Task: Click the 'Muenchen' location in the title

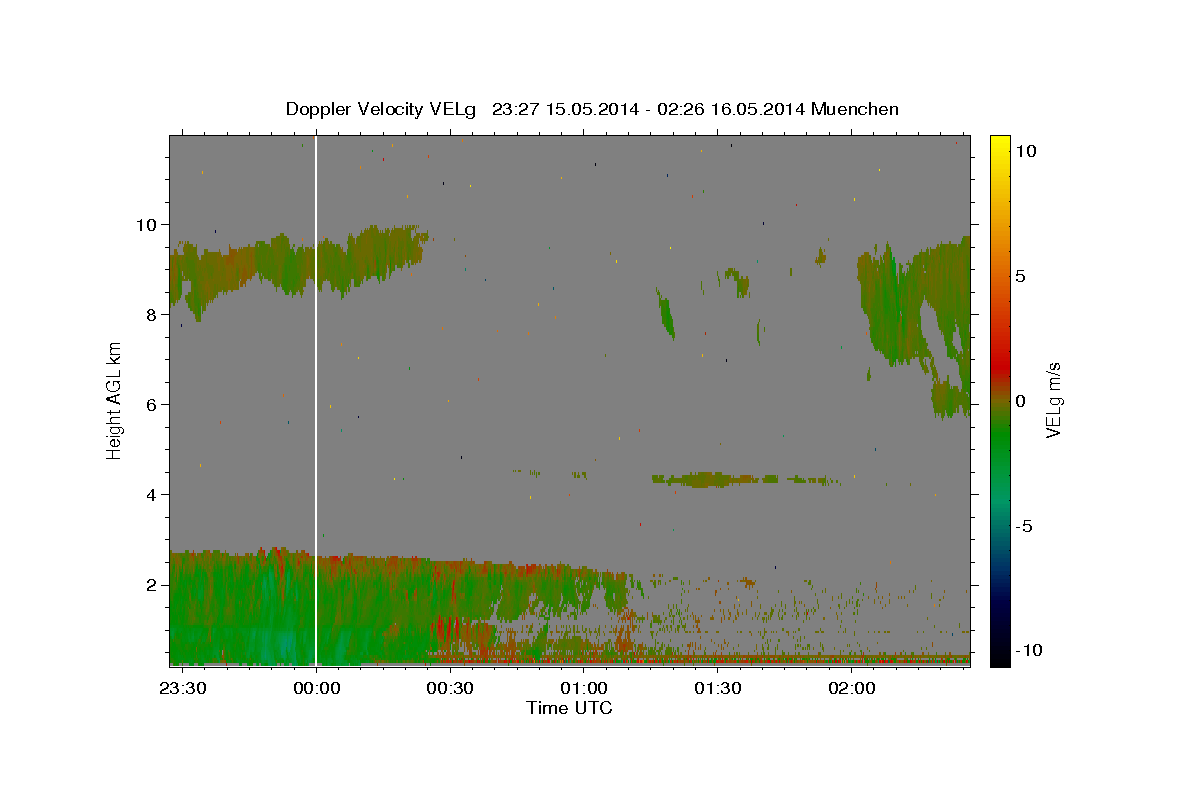Action: coord(856,109)
